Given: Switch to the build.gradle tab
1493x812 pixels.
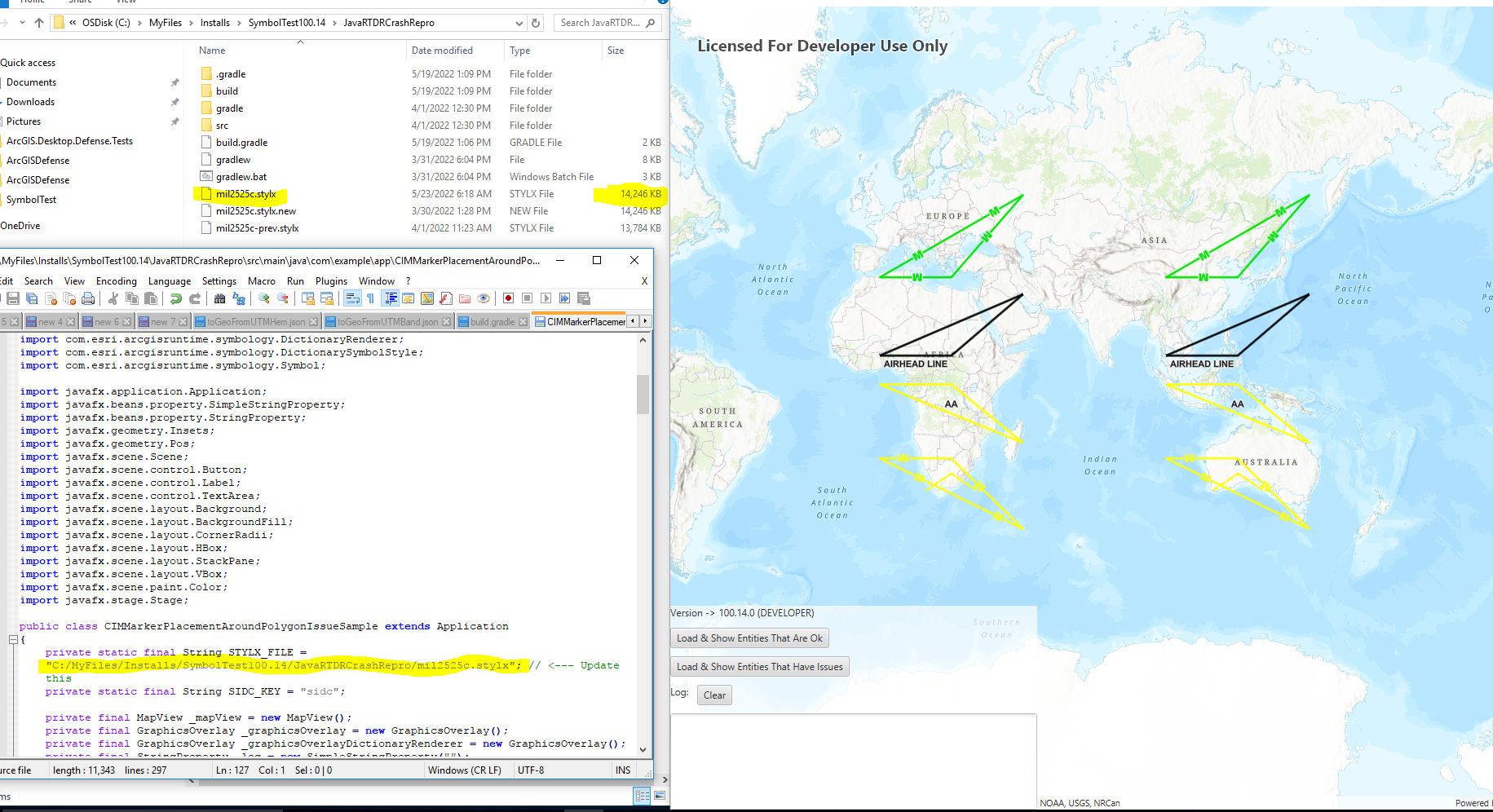Looking at the screenshot, I should (493, 322).
